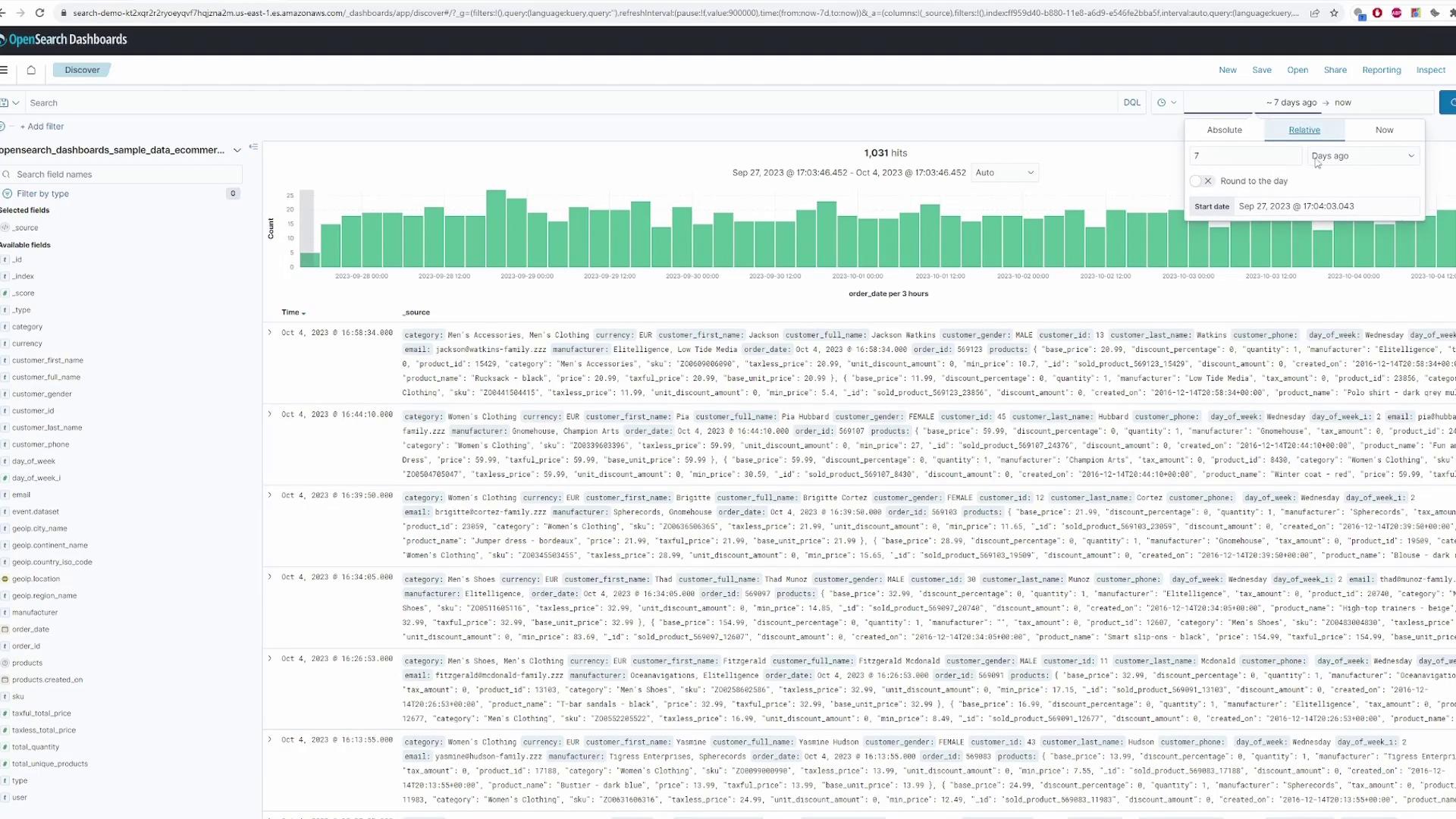This screenshot has height=819, width=1456.
Task: Switch to the Now tab
Action: pyautogui.click(x=1384, y=130)
